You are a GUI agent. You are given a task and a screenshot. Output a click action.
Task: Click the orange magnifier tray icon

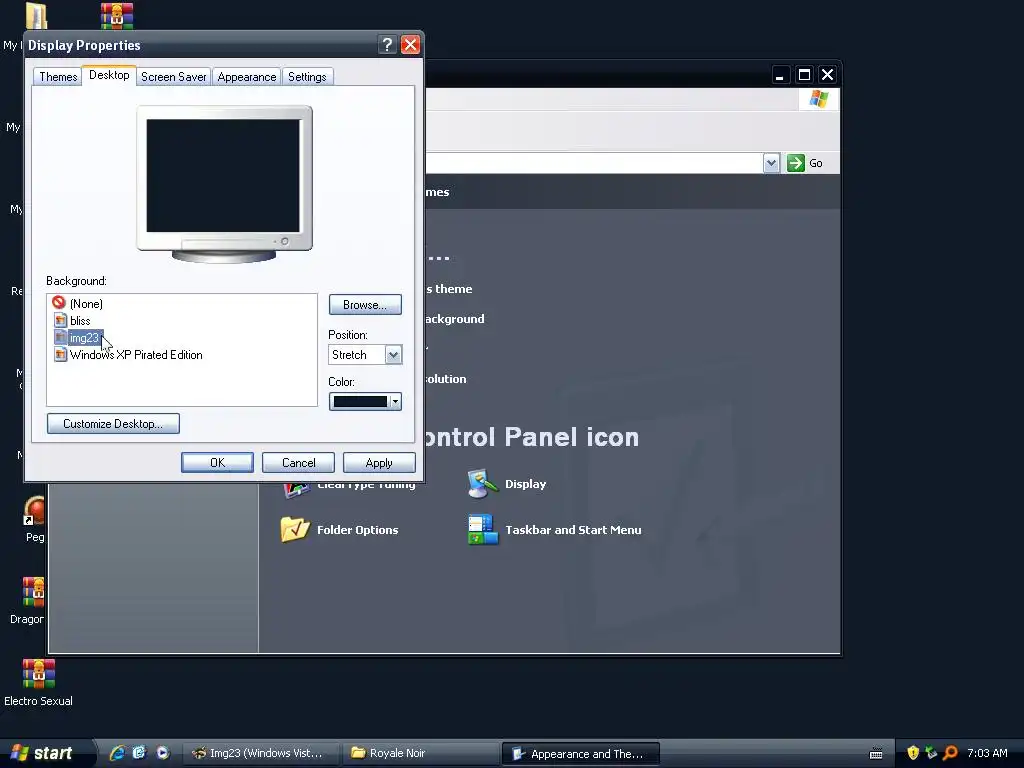coord(950,753)
